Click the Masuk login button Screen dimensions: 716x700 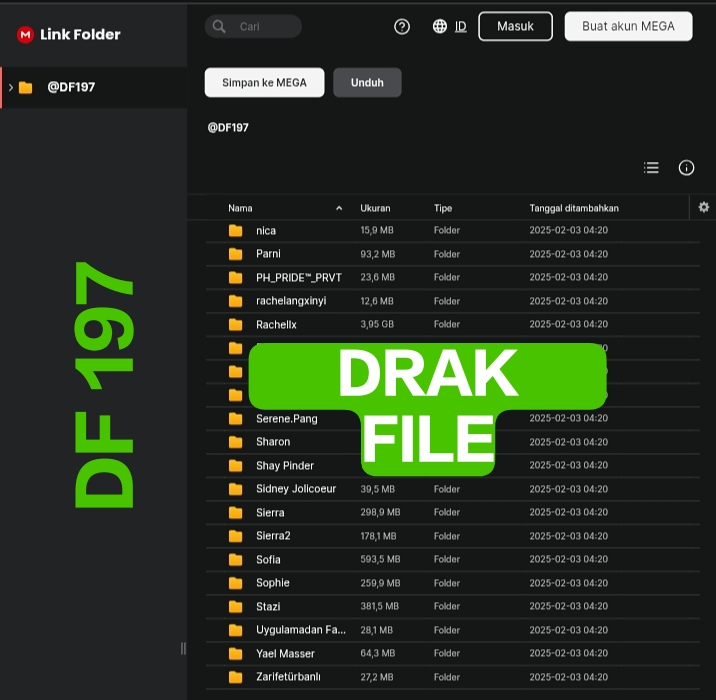click(516, 26)
